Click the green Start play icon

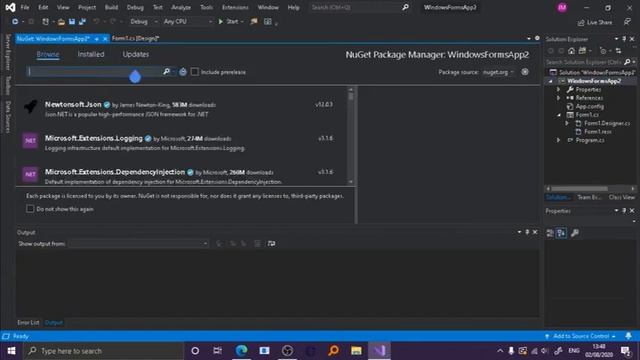coord(221,22)
